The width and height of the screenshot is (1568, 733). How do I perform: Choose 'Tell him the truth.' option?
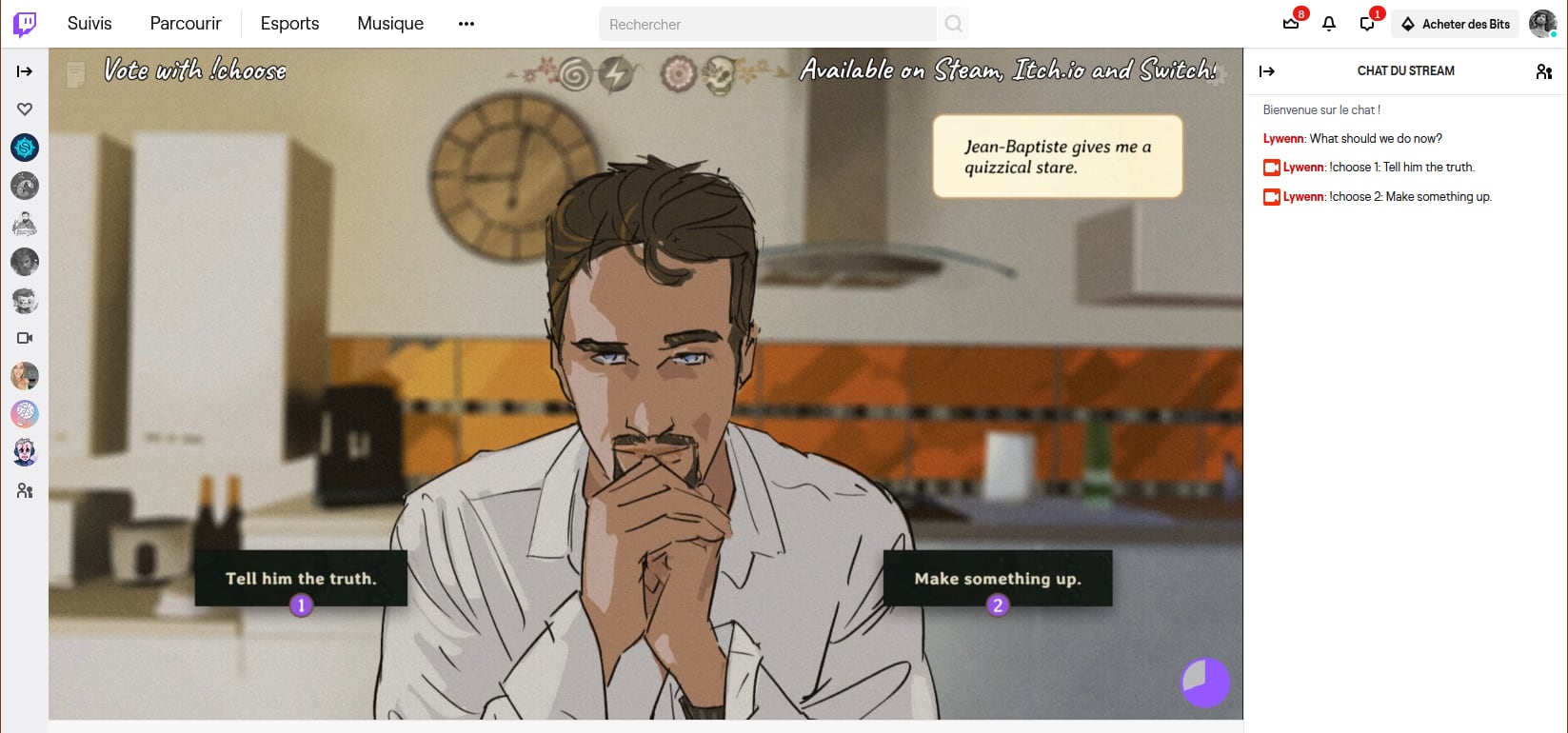(x=301, y=578)
